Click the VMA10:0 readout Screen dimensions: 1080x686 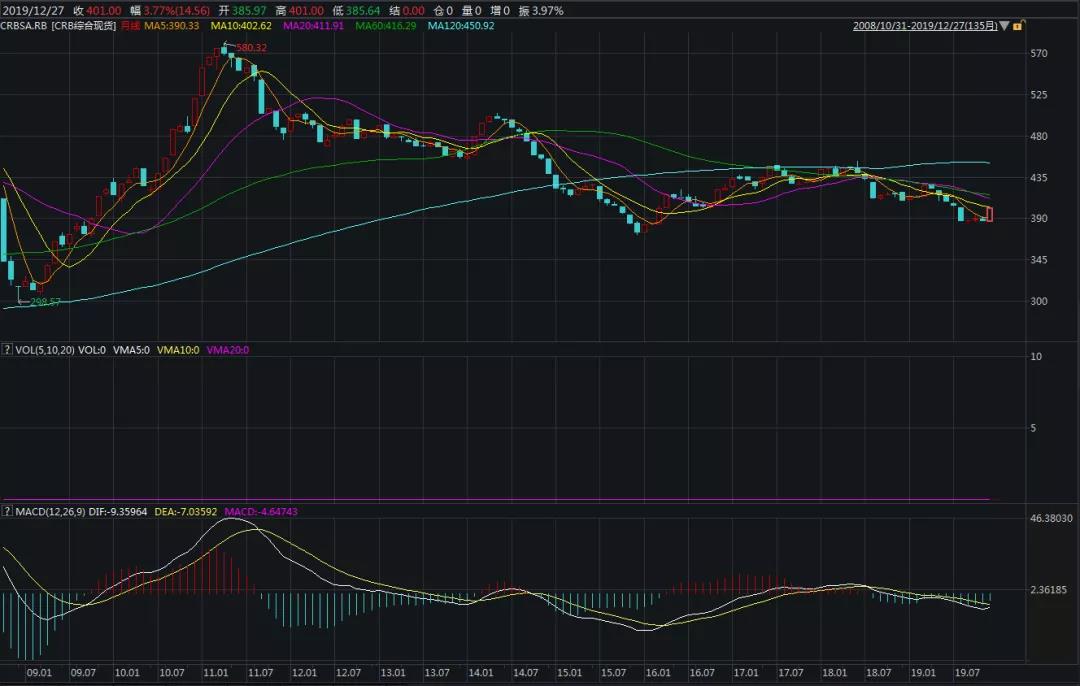click(x=178, y=350)
